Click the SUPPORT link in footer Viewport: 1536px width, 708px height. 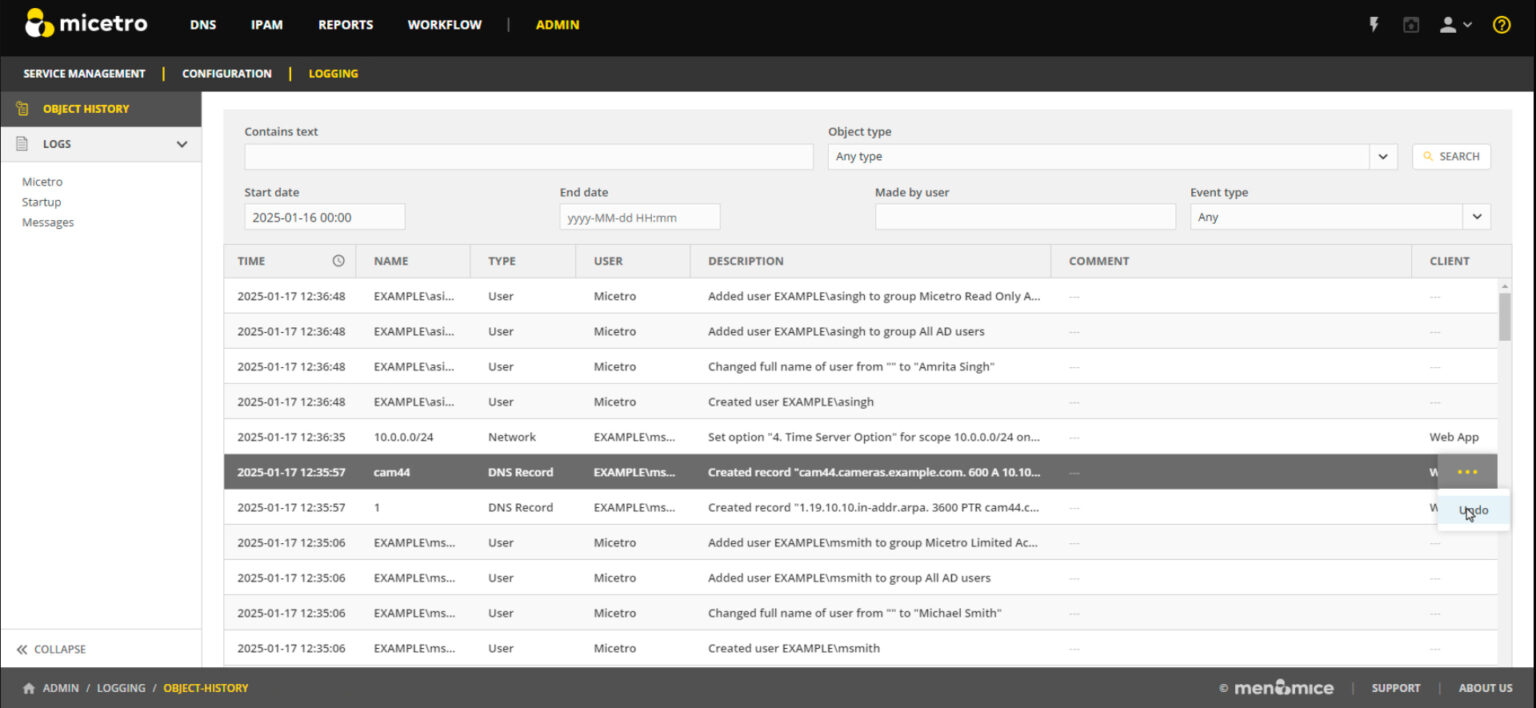tap(1396, 688)
